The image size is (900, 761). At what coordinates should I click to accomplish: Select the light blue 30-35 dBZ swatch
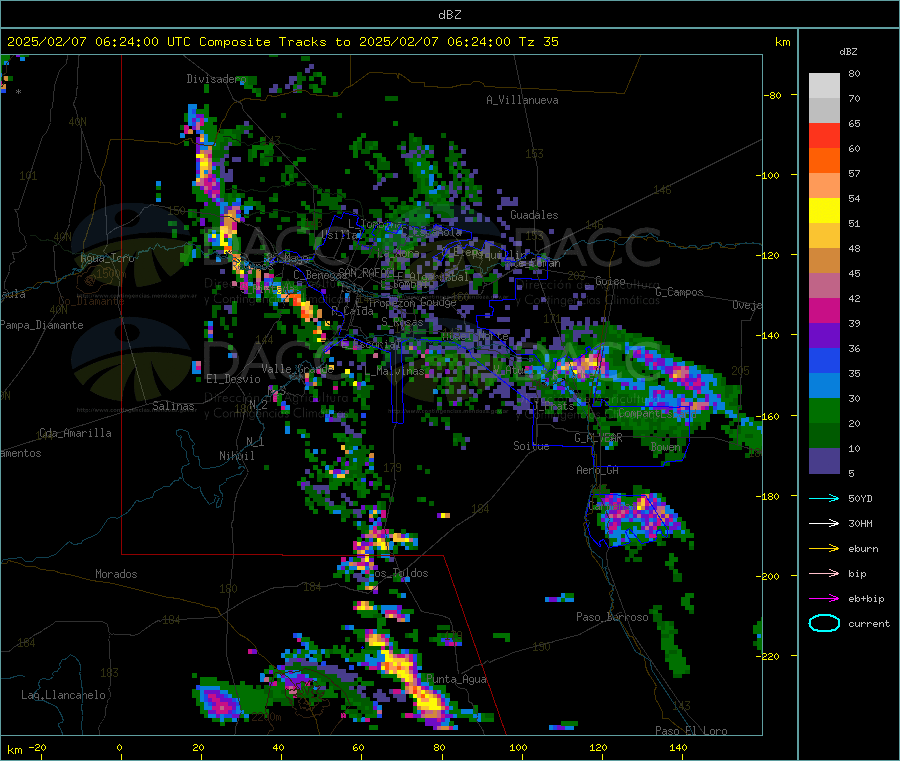pyautogui.click(x=824, y=386)
